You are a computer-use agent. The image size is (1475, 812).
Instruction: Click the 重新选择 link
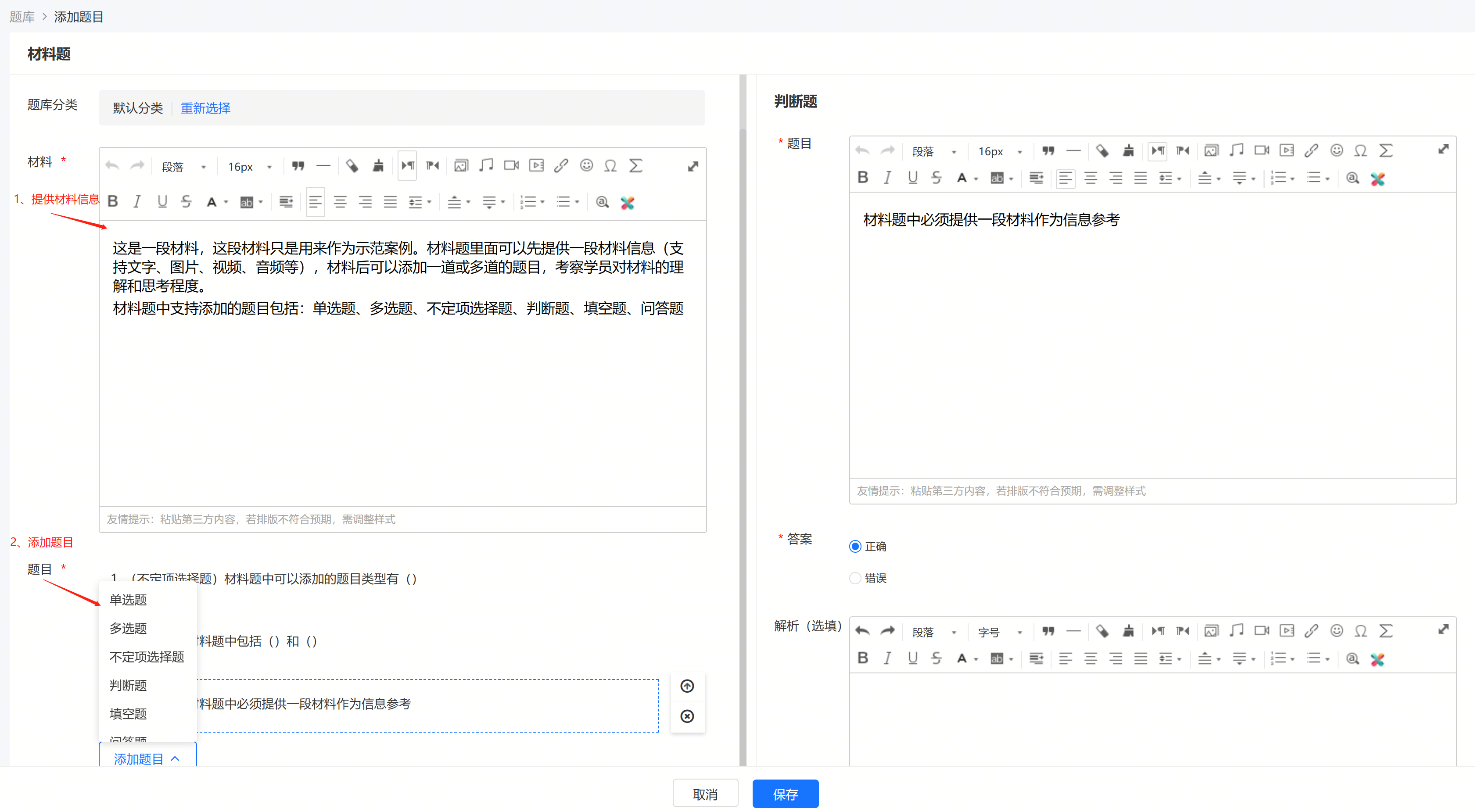tap(205, 107)
